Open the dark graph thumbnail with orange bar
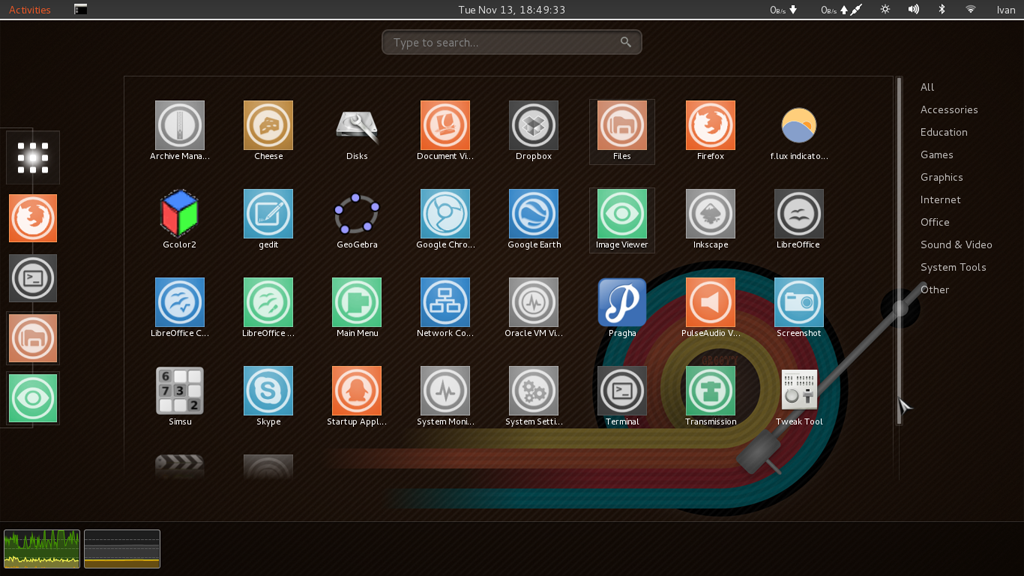 122,549
